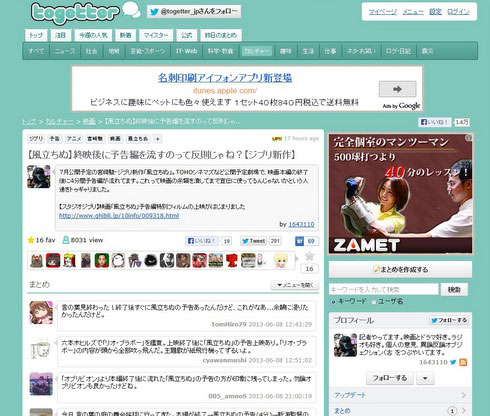
Task: Open the ghibli.jp info link
Action: (119, 216)
